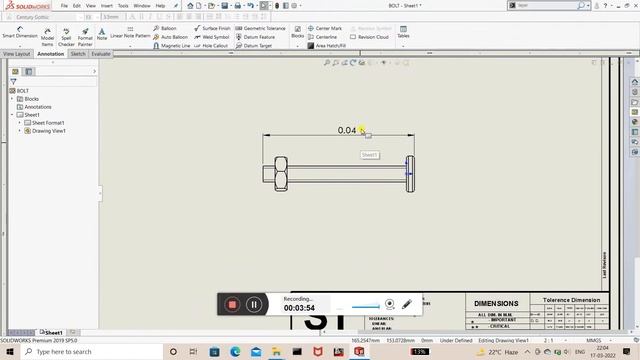Click the pencil annotate icon on the recorder
The image size is (640, 360).
click(407, 304)
